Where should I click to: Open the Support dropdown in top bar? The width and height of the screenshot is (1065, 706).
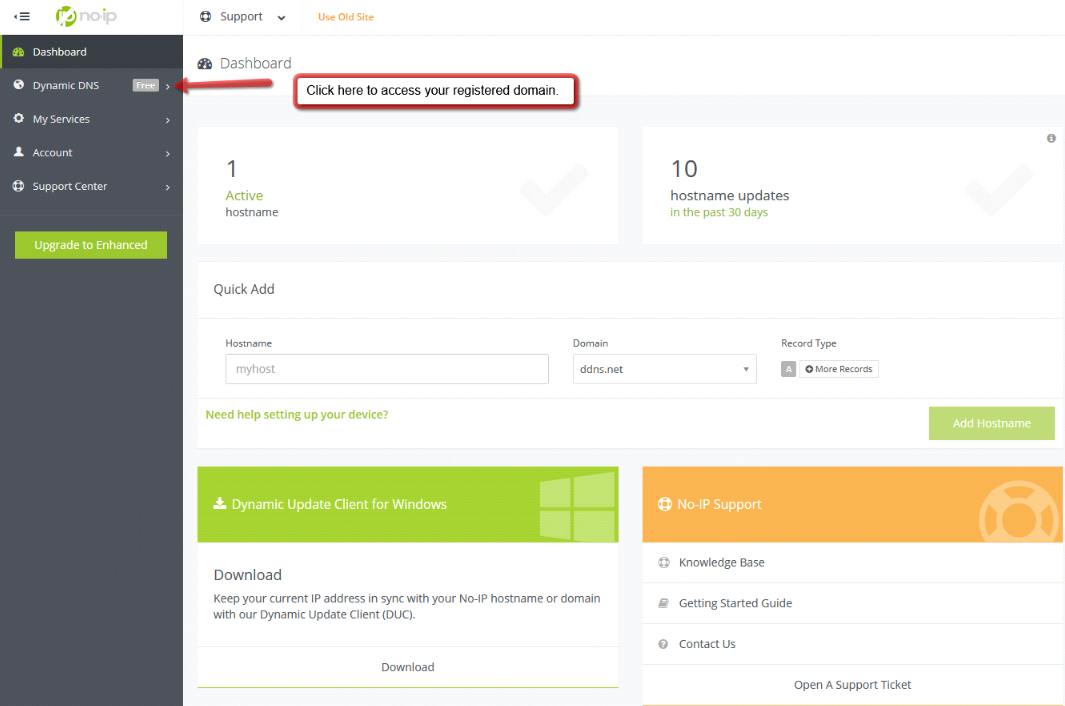[242, 17]
